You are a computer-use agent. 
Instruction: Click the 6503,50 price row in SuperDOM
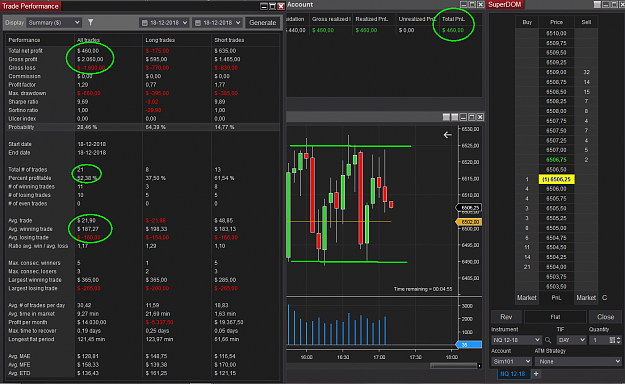tap(556, 286)
